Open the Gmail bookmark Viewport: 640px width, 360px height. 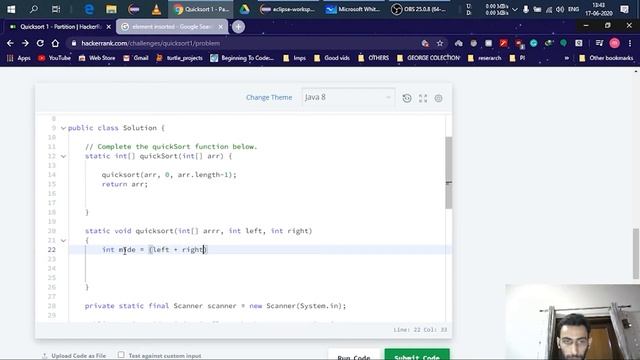tap(136, 58)
